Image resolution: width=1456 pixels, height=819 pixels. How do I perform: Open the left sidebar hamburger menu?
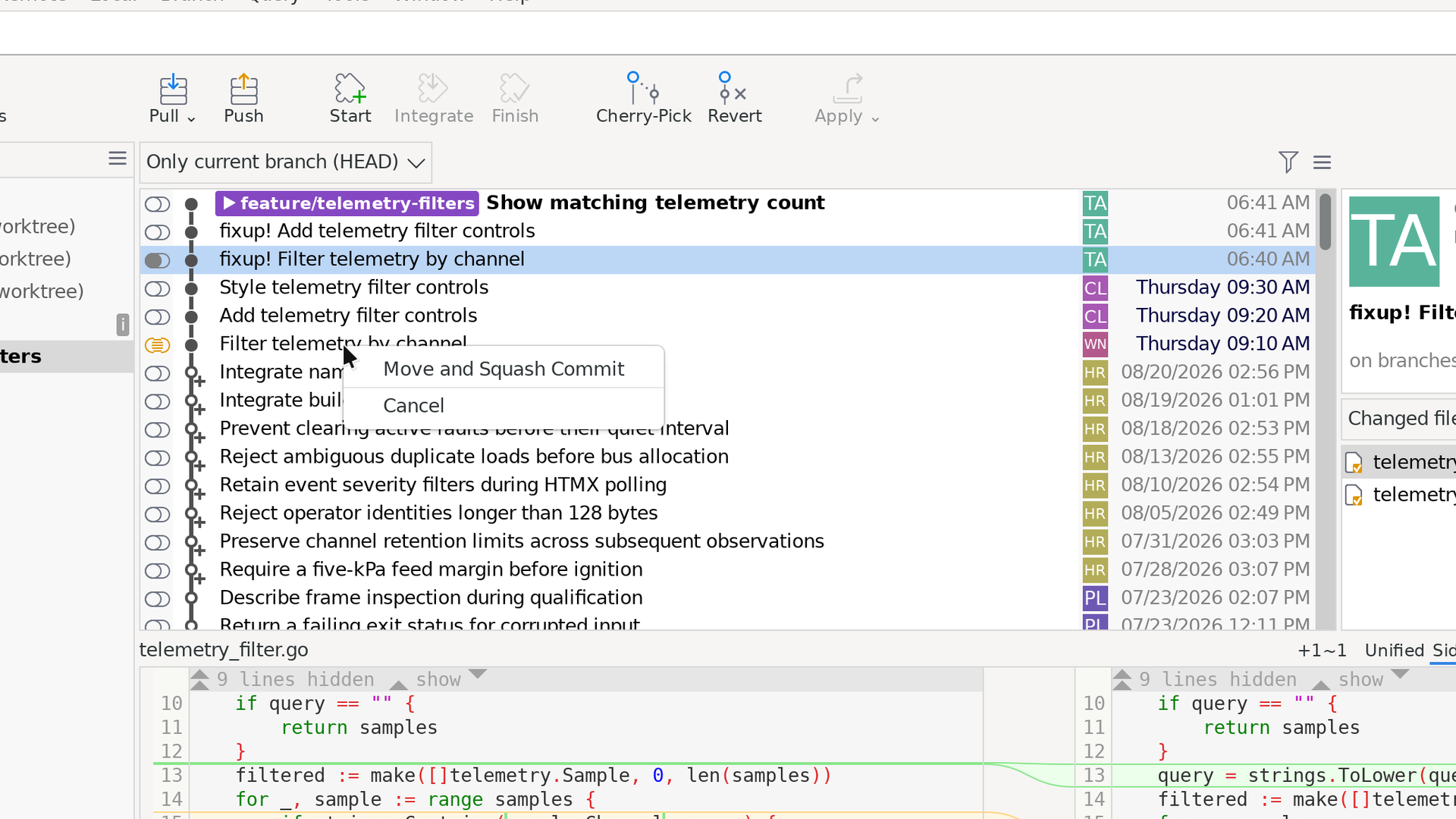(x=117, y=158)
